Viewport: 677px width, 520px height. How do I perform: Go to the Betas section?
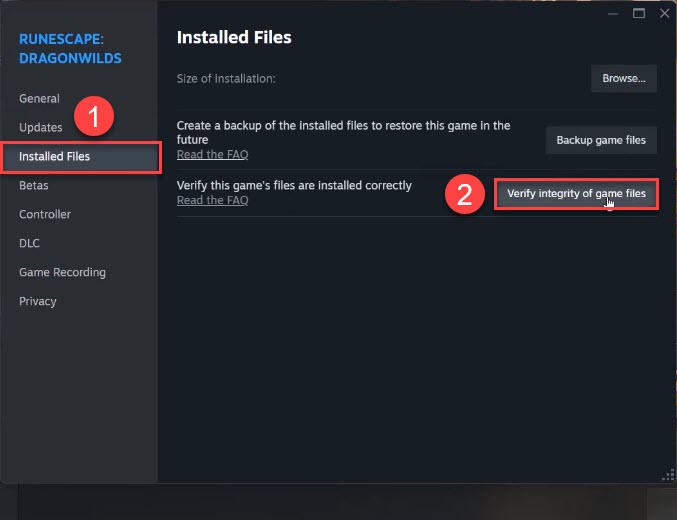coord(33,186)
